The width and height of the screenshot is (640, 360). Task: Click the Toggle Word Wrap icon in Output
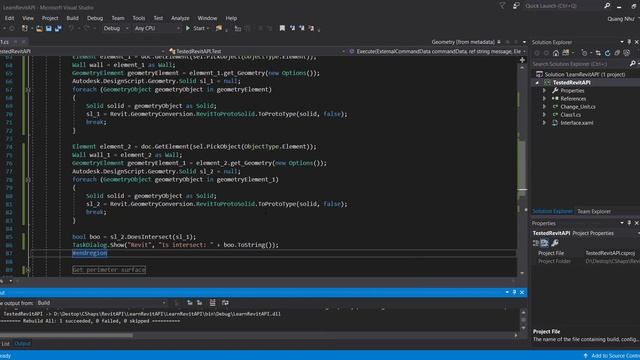click(225, 303)
